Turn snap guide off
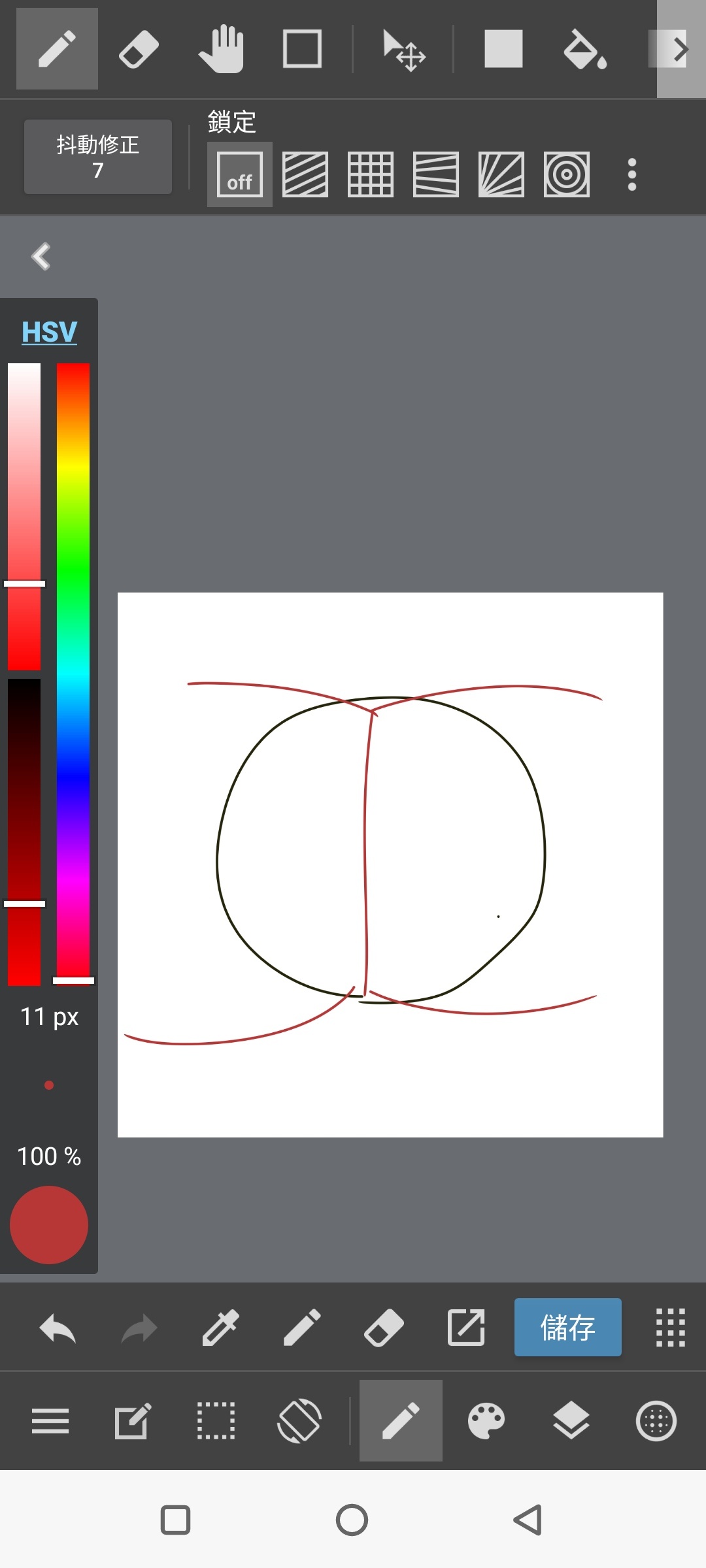Image resolution: width=706 pixels, height=1568 pixels. [240, 174]
